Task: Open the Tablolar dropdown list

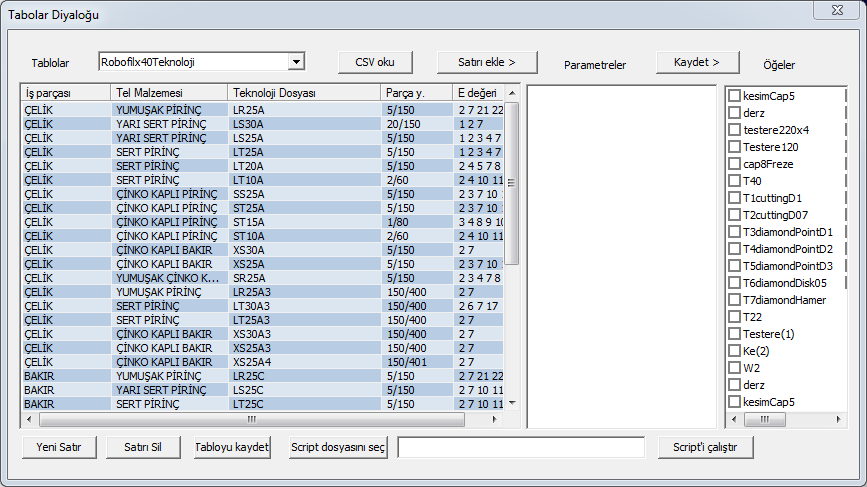Action: [295, 62]
